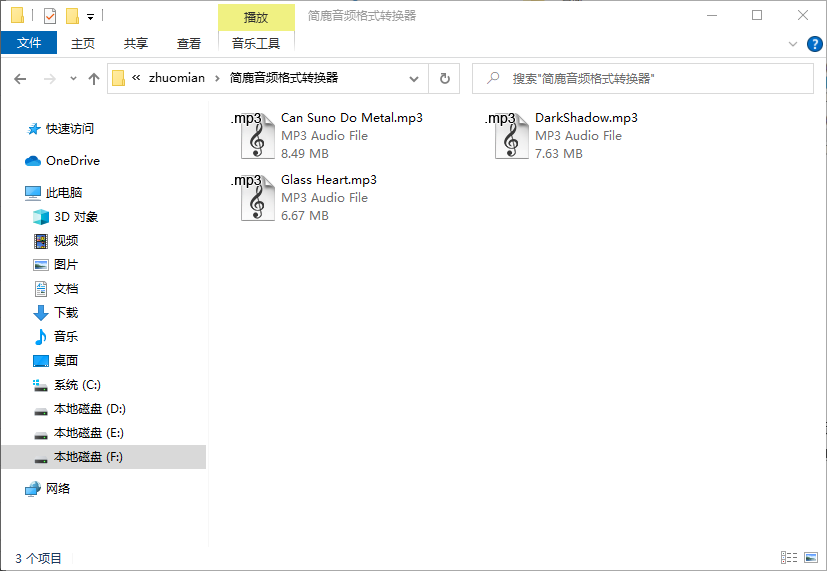
Task: Focus the search box for this folder
Action: [643, 79]
